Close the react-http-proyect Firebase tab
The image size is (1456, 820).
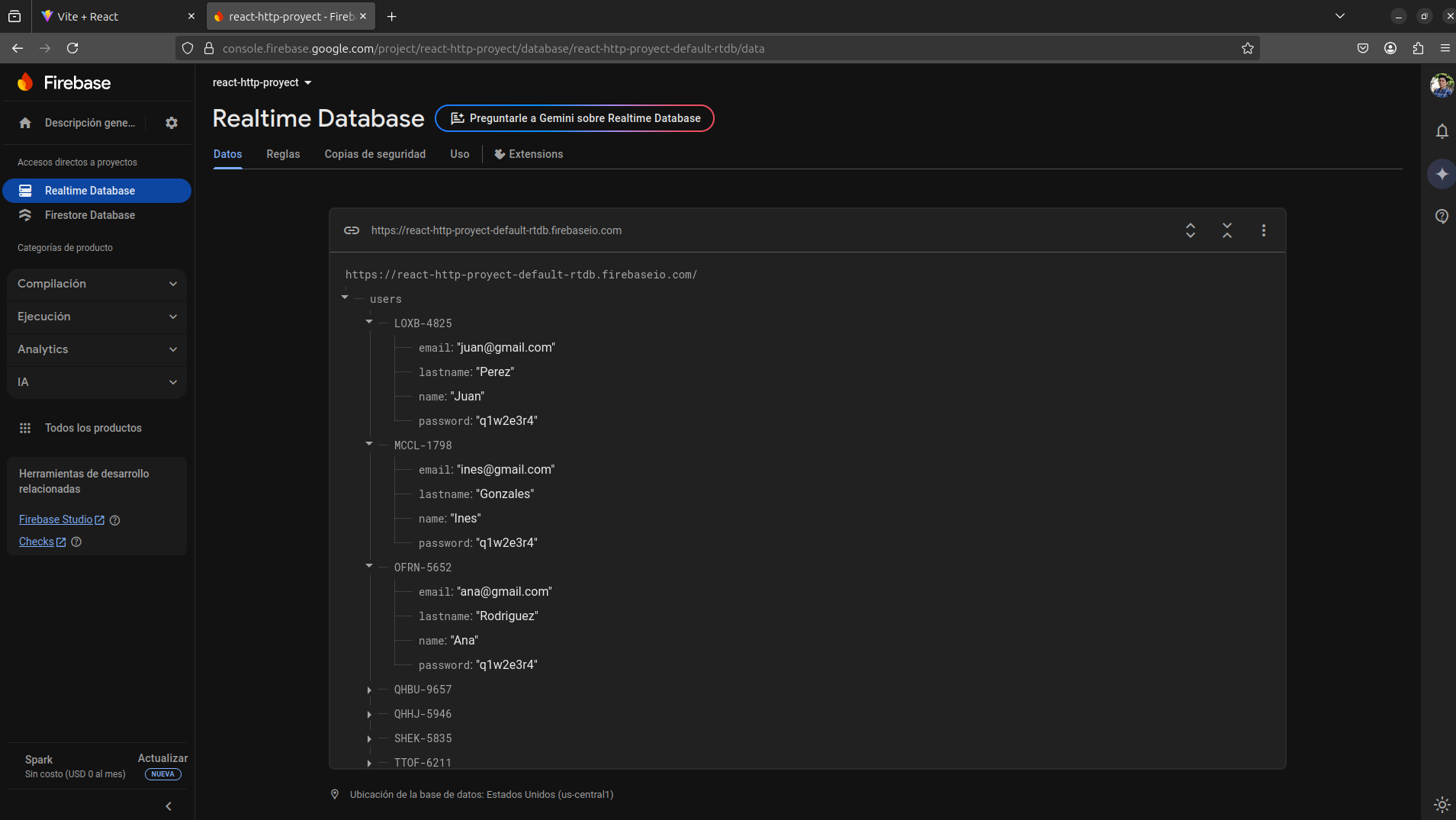[363, 16]
